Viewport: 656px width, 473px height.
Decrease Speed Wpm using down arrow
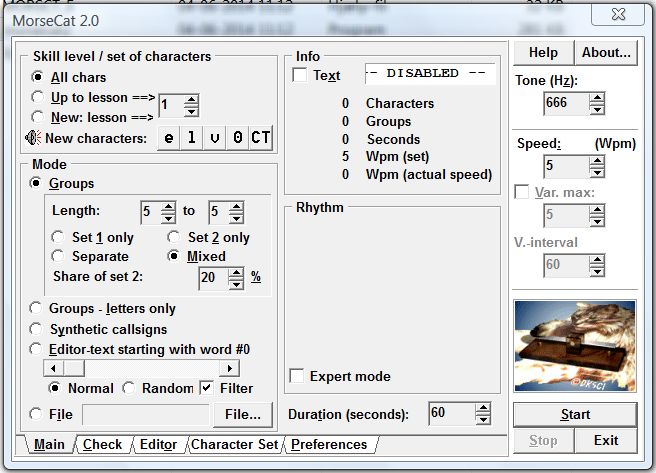[x=597, y=172]
